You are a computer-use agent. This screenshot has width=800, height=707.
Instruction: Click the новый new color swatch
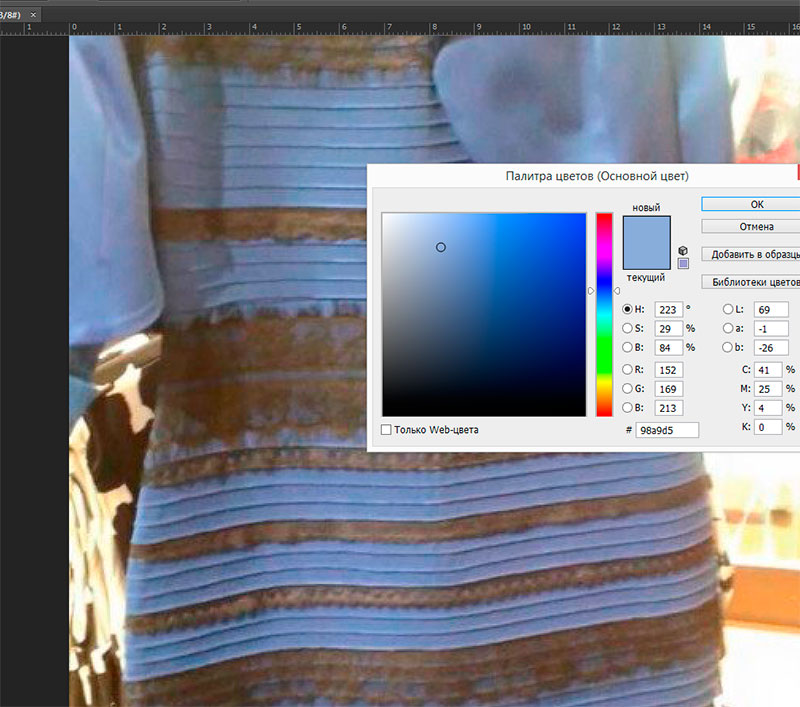645,229
